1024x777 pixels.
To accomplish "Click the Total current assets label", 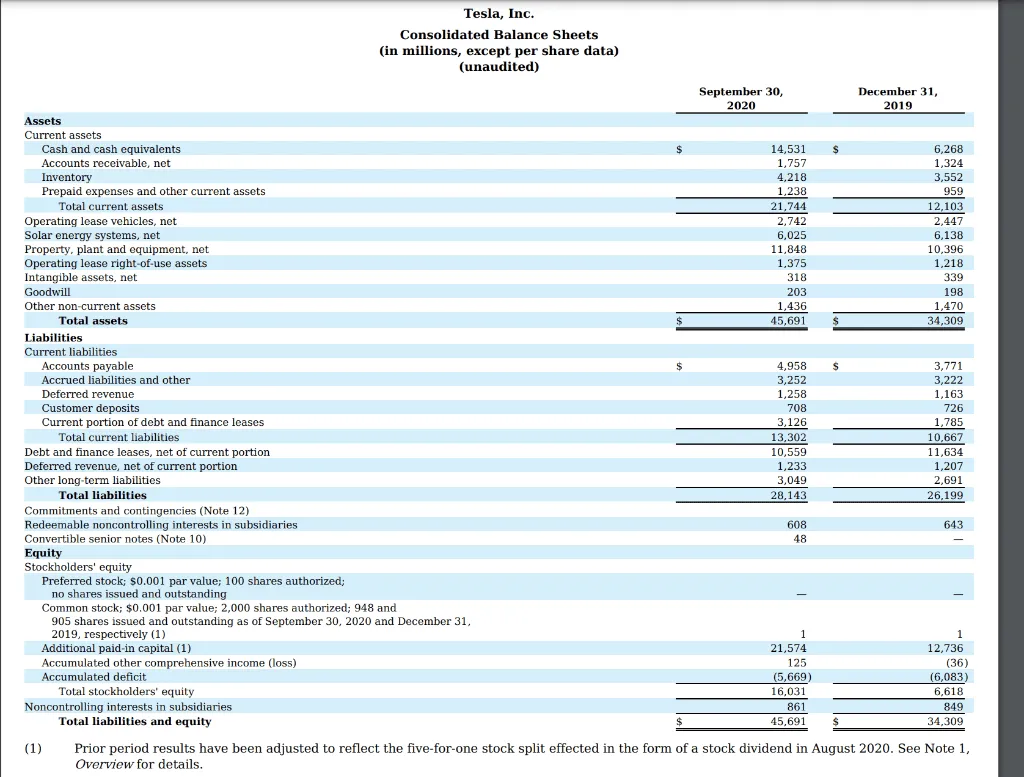I will click(110, 206).
